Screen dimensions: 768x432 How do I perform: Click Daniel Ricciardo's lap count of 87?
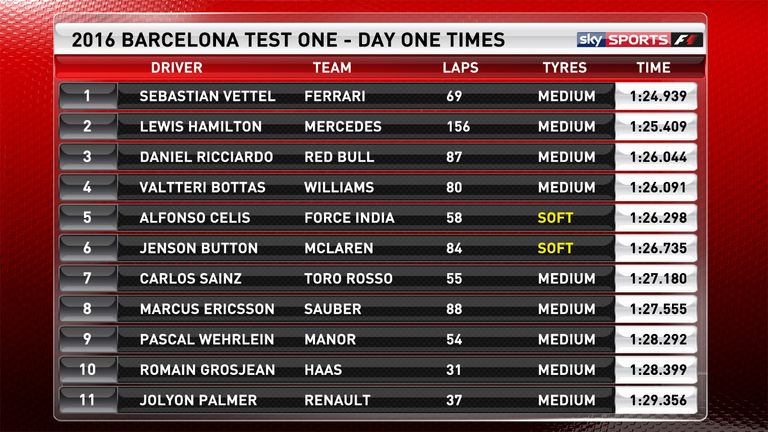[x=454, y=157]
